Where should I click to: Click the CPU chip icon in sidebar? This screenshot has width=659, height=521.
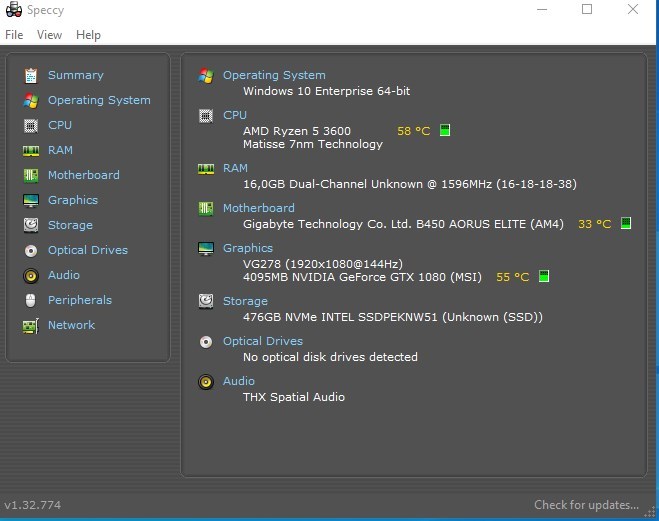point(31,125)
